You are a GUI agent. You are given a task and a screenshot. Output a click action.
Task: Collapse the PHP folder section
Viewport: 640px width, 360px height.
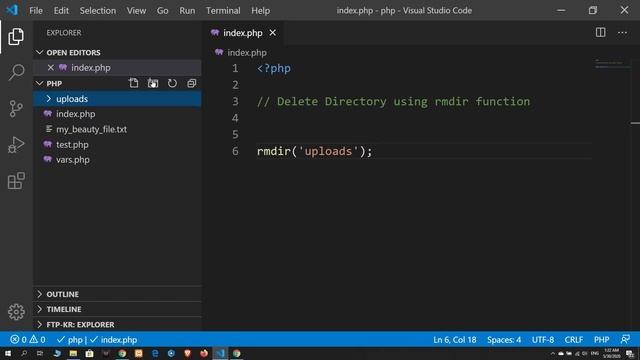pos(40,83)
